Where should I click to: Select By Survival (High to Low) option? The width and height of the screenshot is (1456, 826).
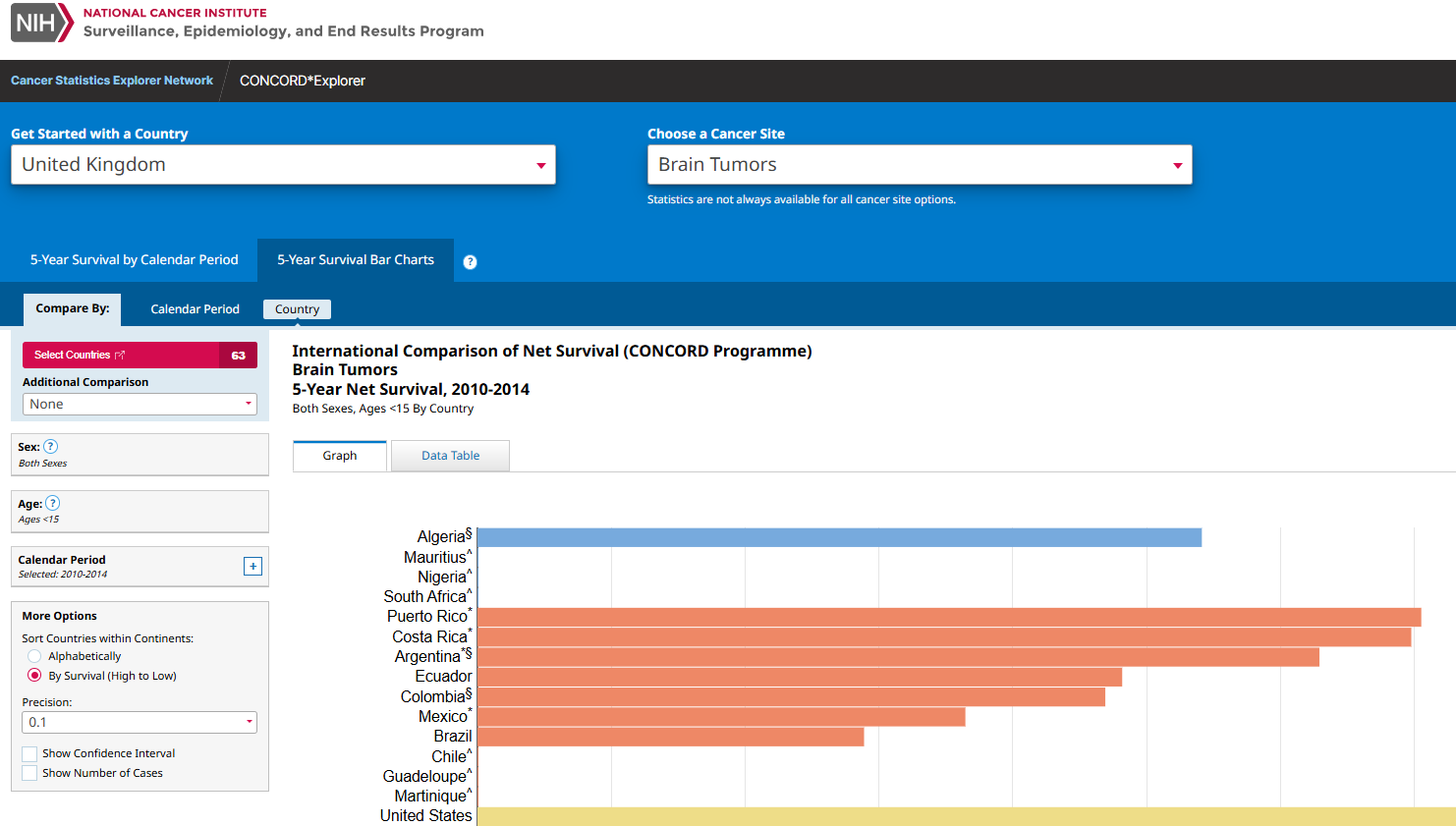click(35, 676)
